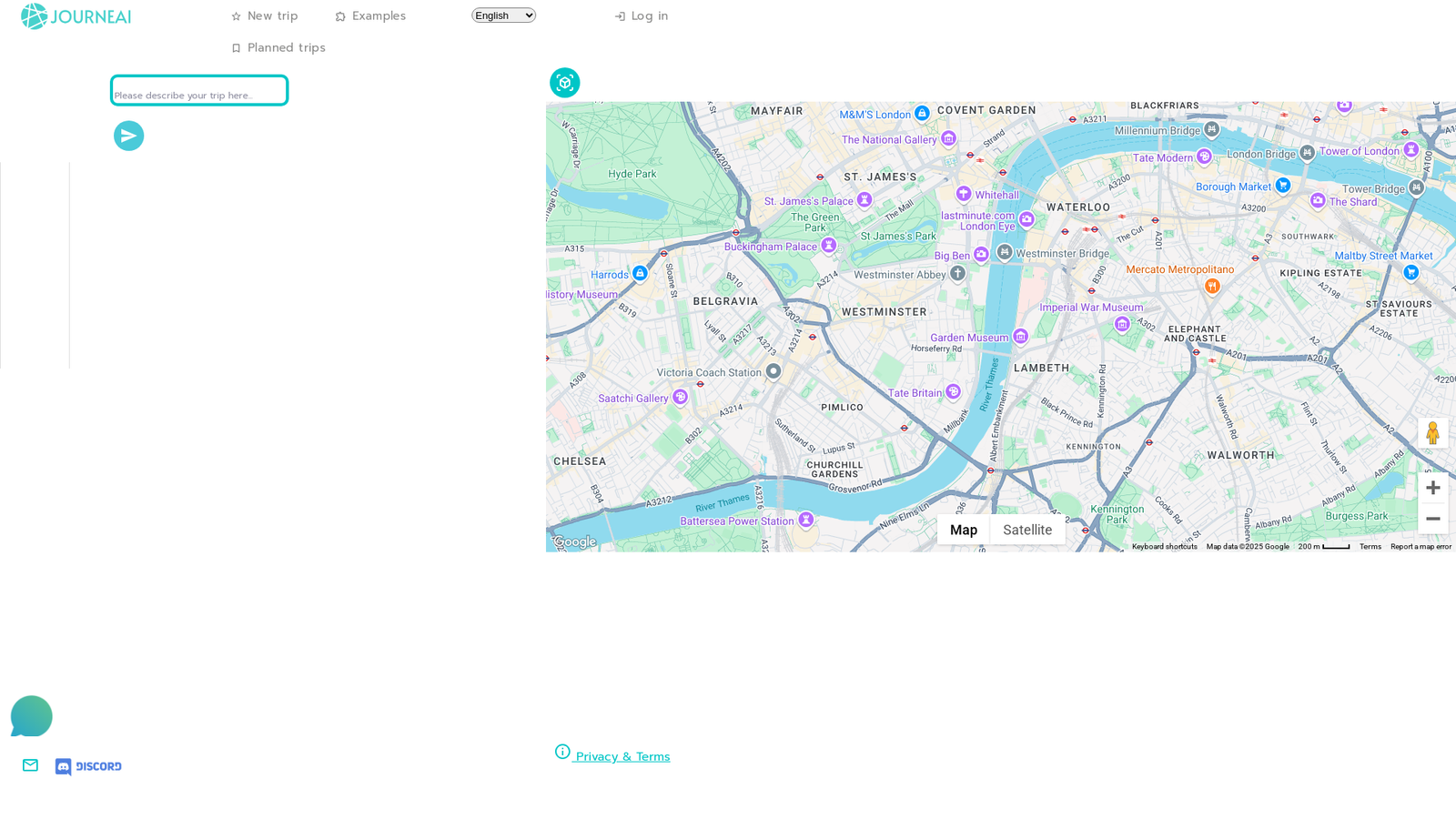This screenshot has width=1456, height=819.
Task: Click the Hyde Park label on map
Action: pos(632,174)
